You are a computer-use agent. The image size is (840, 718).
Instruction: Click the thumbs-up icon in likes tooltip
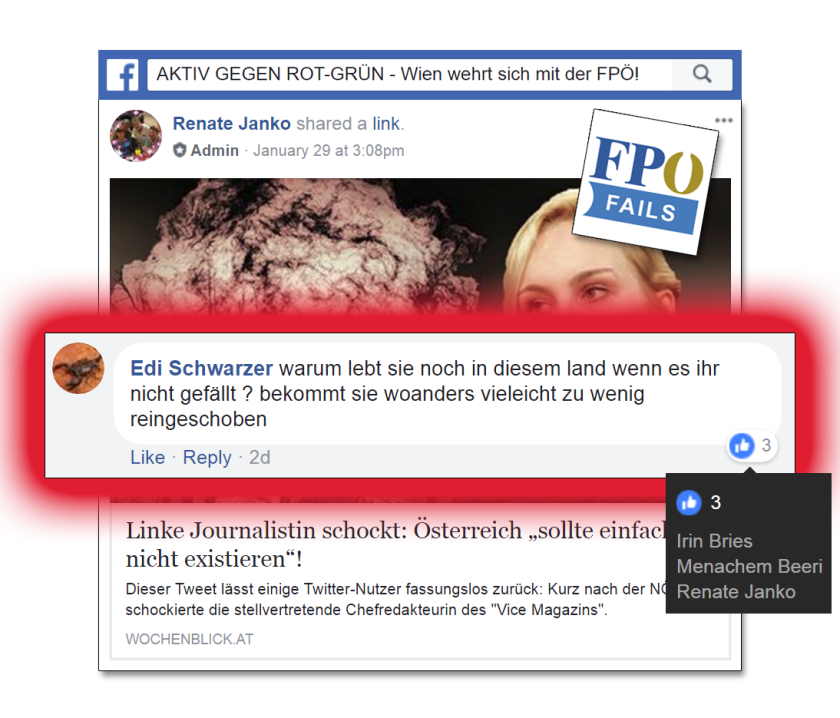(x=689, y=503)
